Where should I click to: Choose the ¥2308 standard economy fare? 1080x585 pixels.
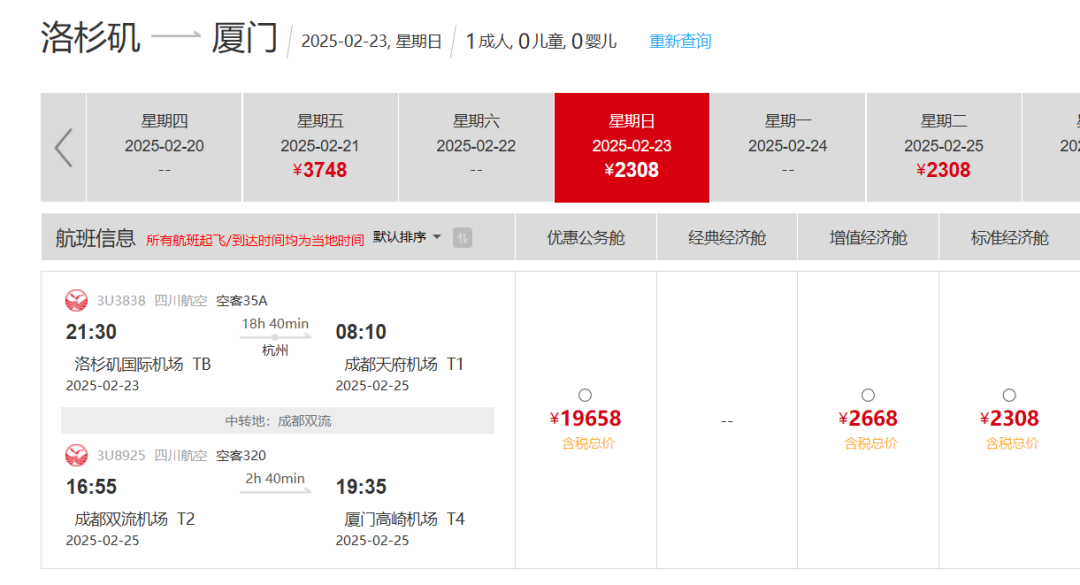(1009, 395)
